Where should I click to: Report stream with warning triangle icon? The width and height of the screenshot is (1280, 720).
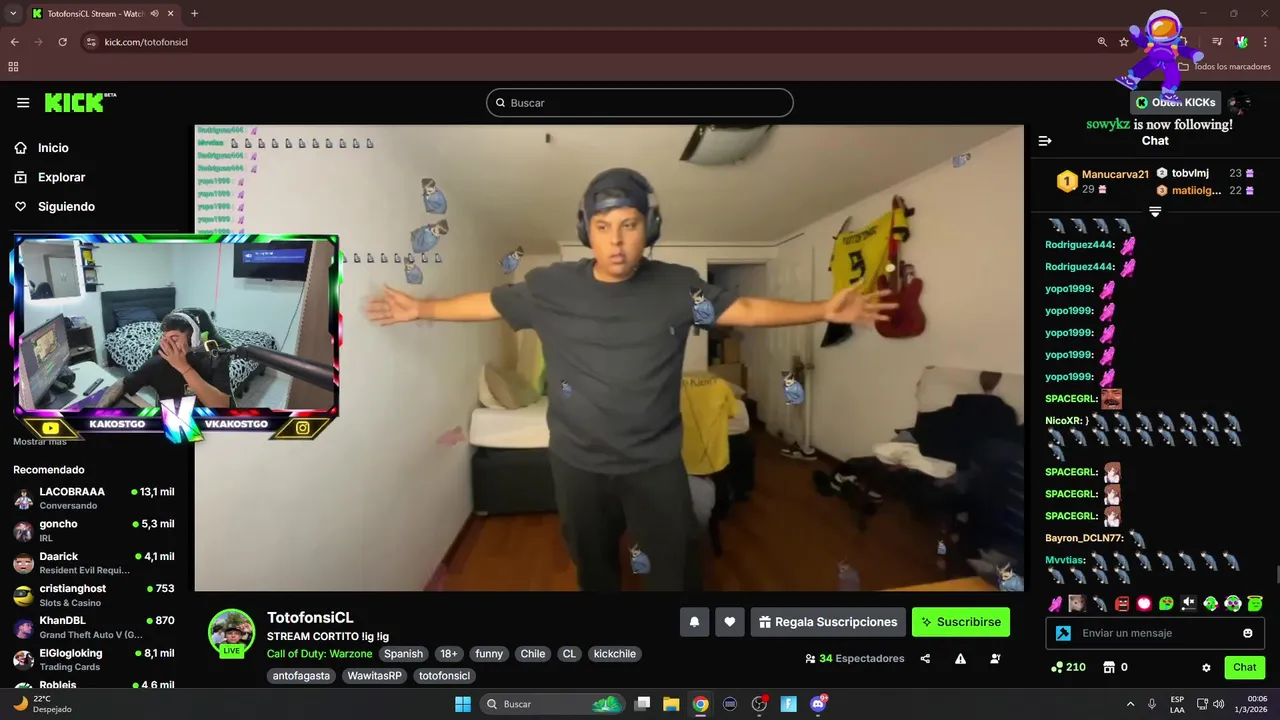pos(960,658)
